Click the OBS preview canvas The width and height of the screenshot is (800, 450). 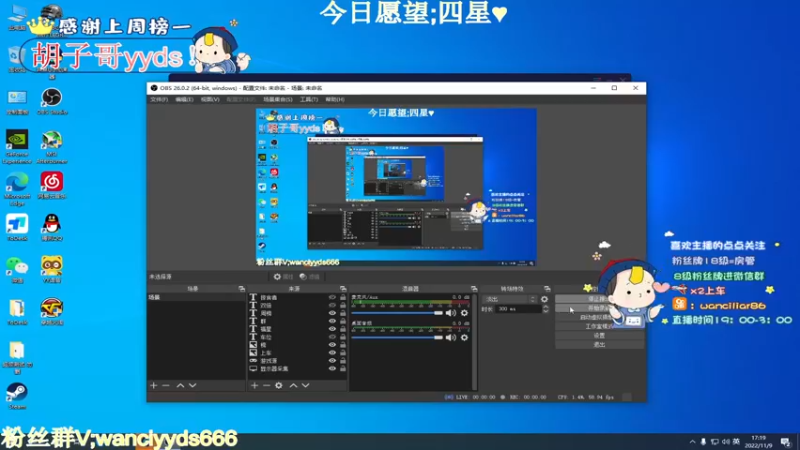(x=396, y=187)
